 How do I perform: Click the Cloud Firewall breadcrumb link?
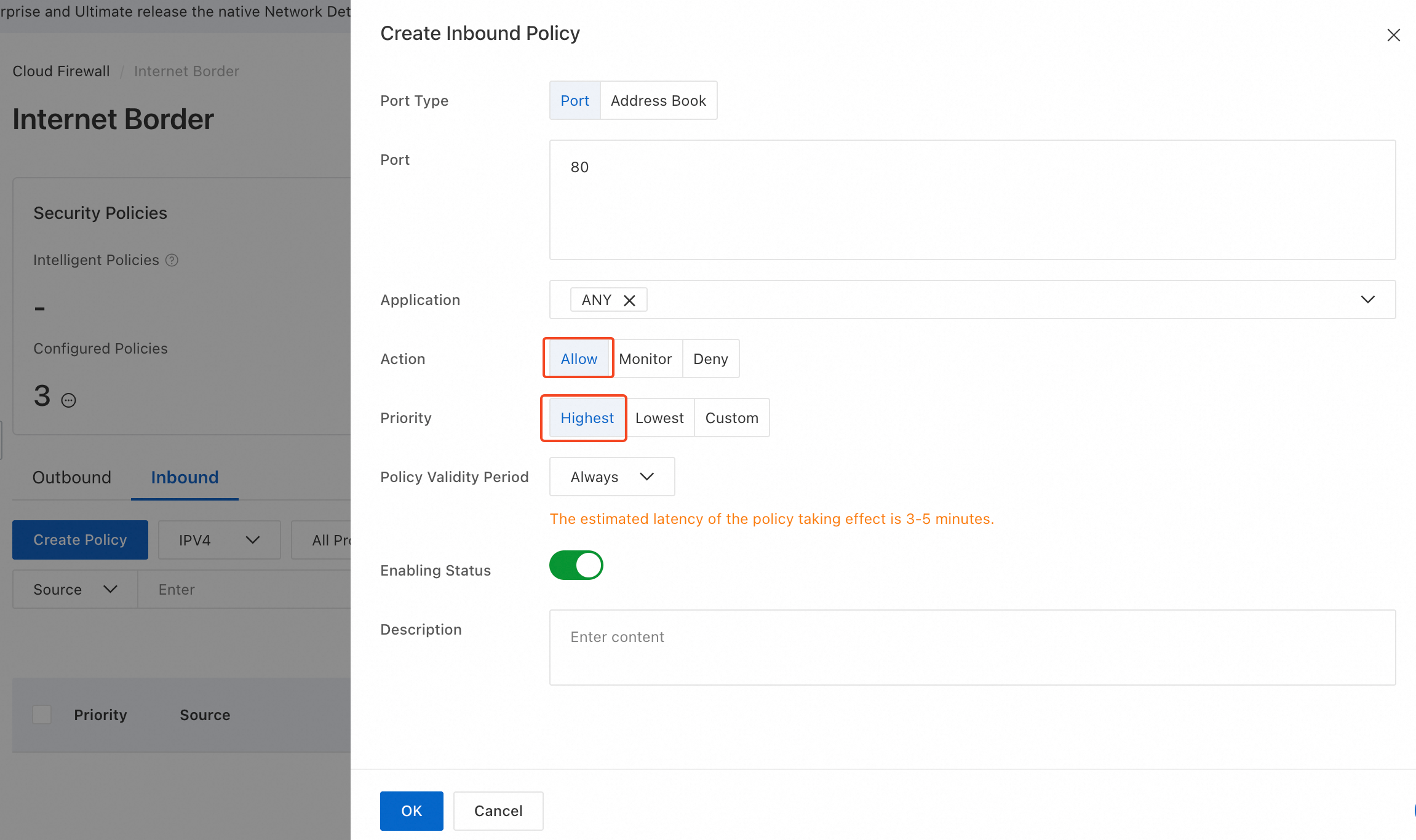[61, 71]
